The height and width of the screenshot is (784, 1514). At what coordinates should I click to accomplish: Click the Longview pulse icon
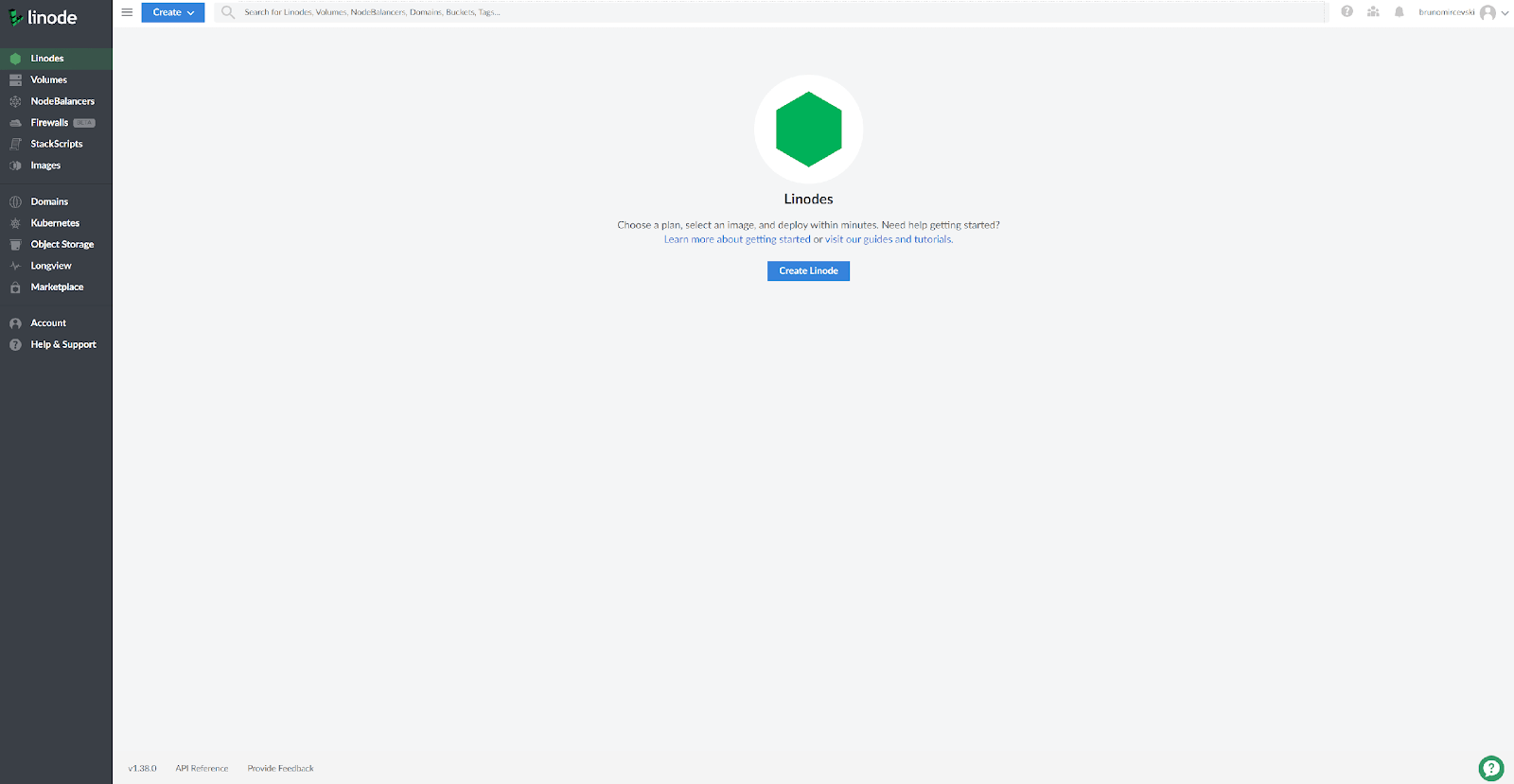(15, 266)
